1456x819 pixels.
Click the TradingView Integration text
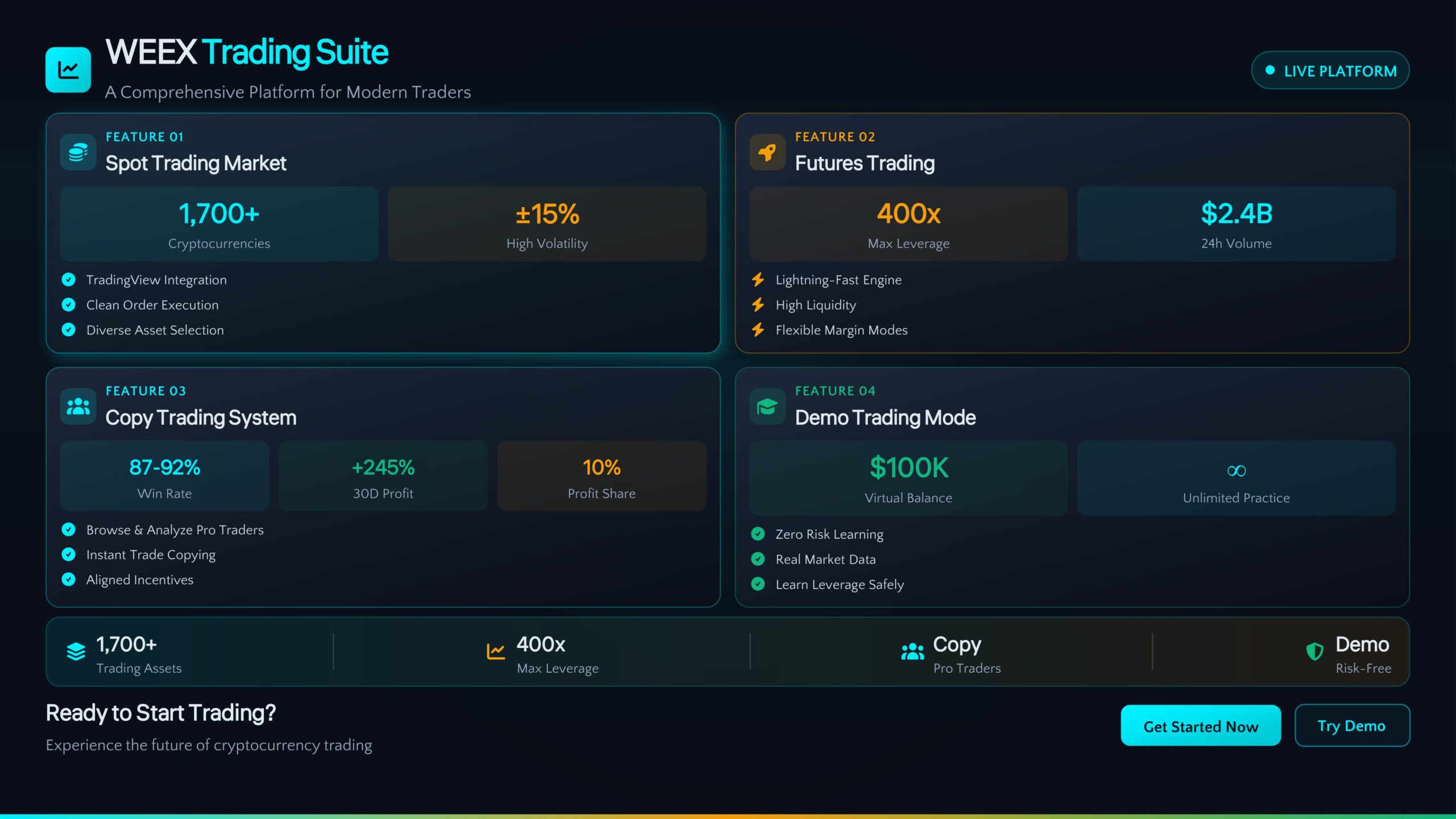[156, 280]
